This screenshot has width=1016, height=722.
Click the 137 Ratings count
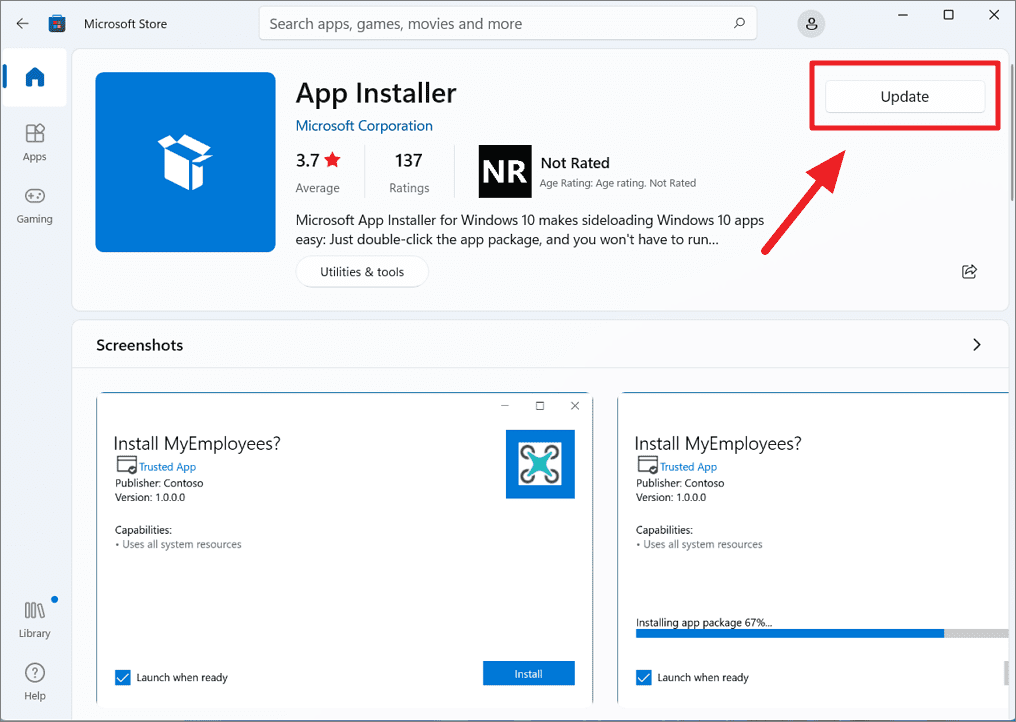409,173
